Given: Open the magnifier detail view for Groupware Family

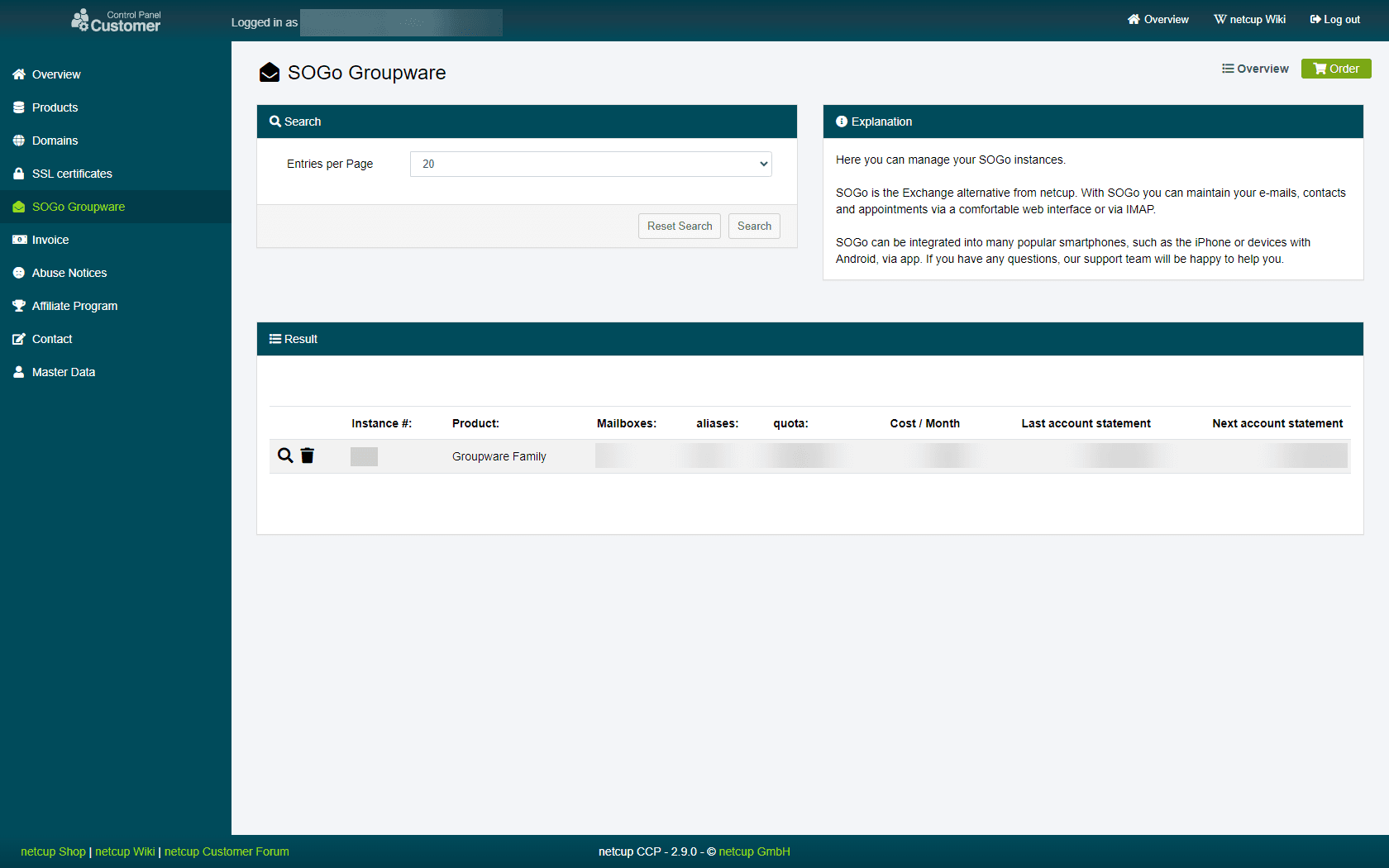Looking at the screenshot, I should (x=285, y=455).
